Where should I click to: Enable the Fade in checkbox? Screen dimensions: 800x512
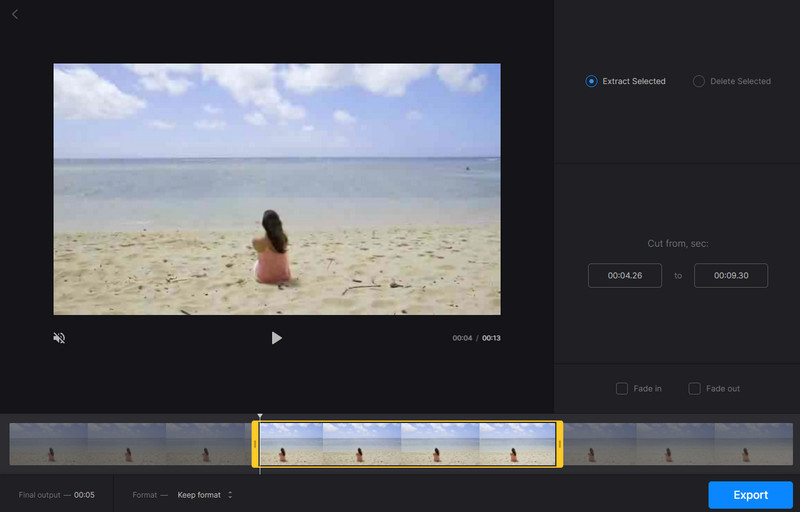(x=621, y=389)
